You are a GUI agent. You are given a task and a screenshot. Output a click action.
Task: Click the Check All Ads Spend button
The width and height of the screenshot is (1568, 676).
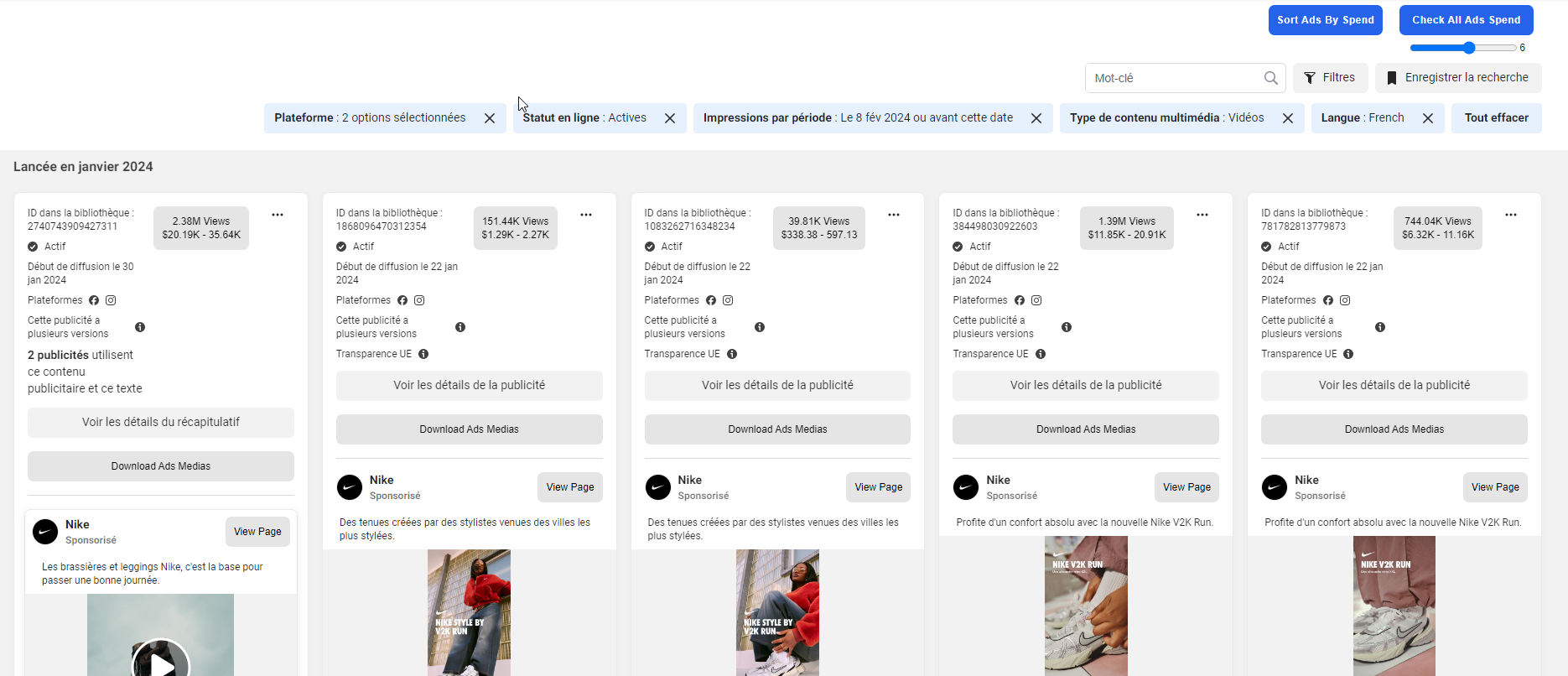(1466, 20)
